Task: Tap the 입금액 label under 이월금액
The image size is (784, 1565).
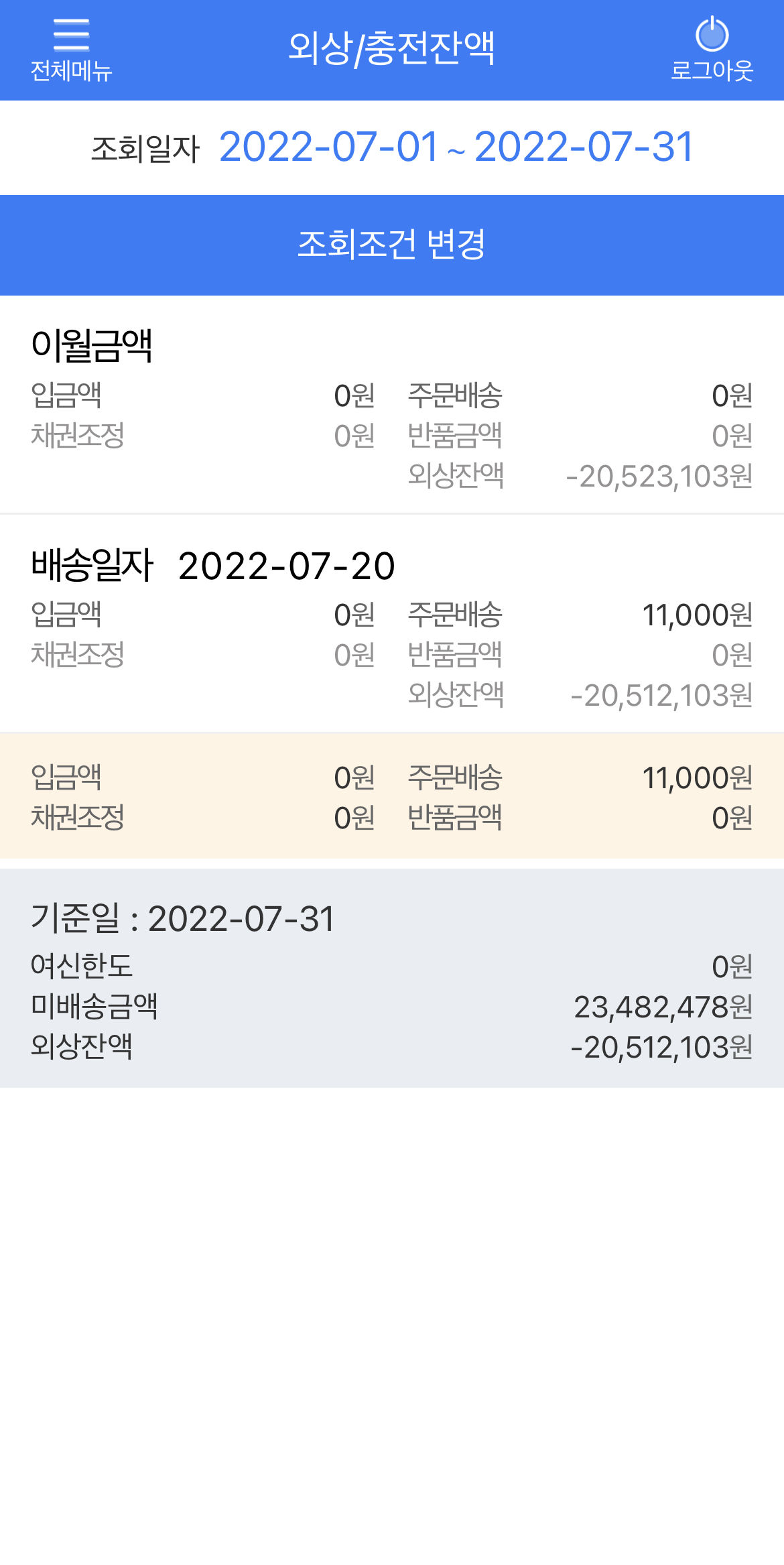Action: tap(66, 395)
